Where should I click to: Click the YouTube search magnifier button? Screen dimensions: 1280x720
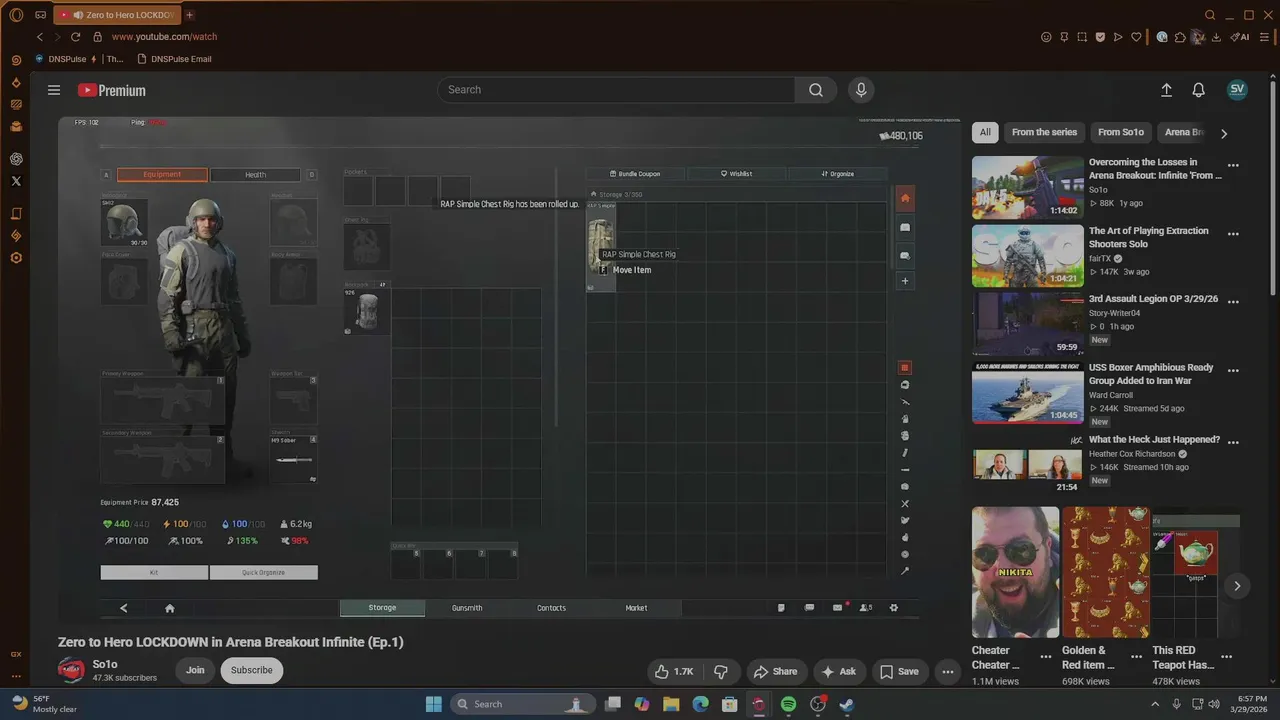(816, 90)
